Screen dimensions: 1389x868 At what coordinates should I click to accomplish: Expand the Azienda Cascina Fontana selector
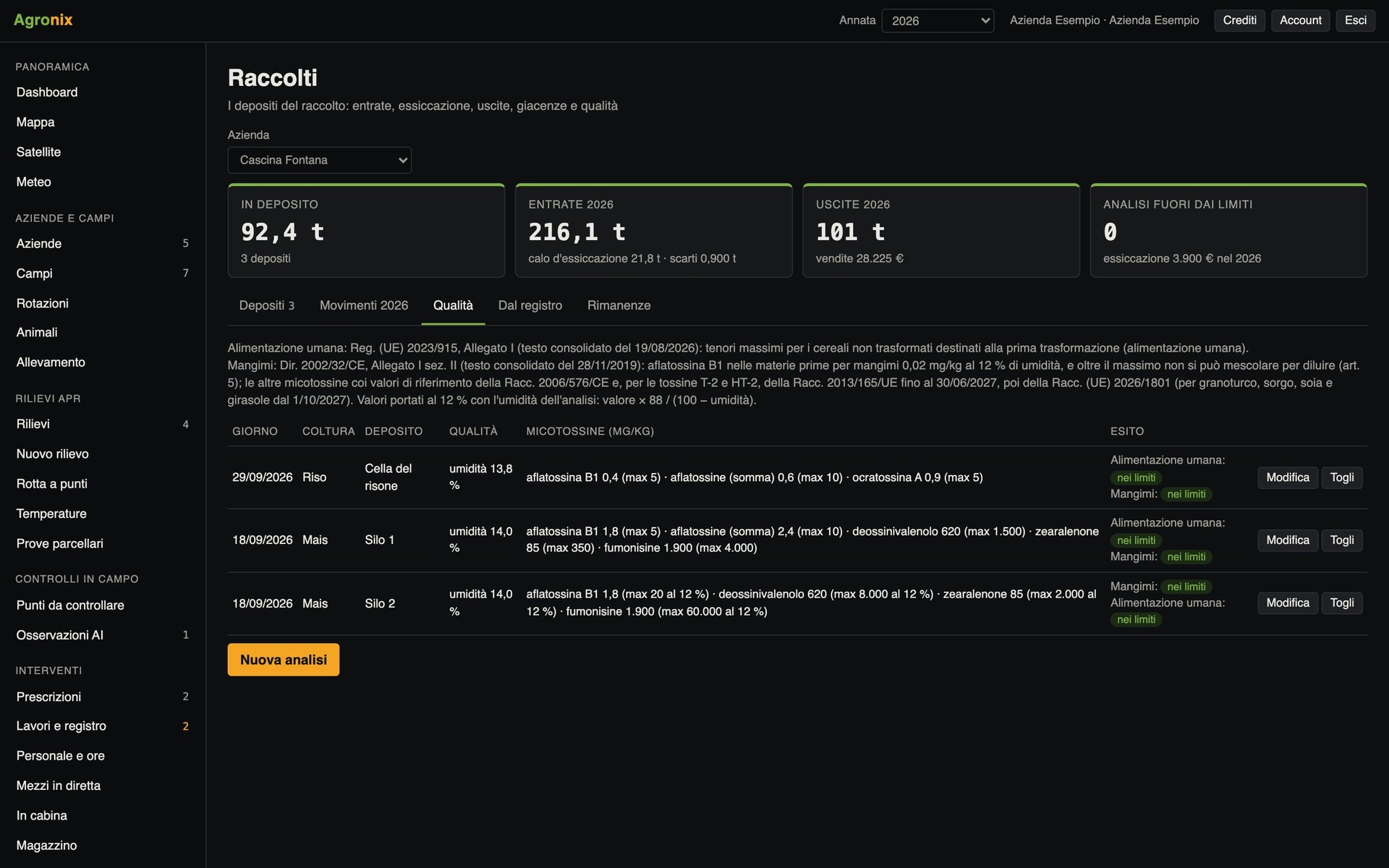[x=319, y=160]
